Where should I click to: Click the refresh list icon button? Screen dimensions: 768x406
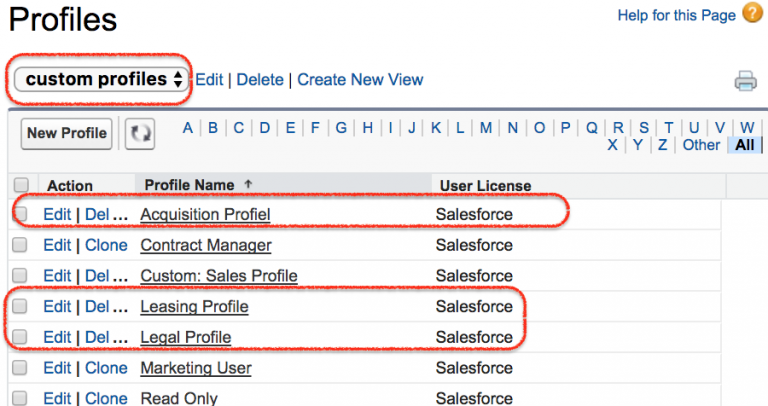pyautogui.click(x=138, y=134)
